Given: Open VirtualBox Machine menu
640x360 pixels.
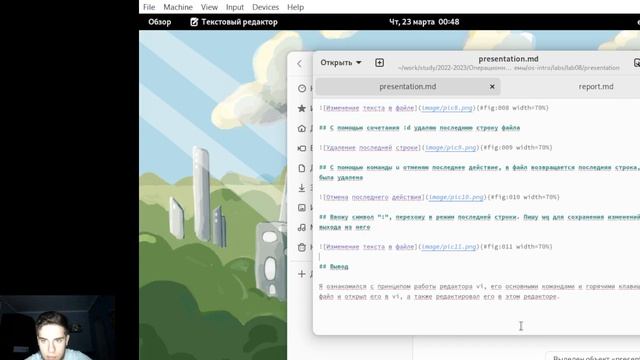Looking at the screenshot, I should tap(178, 7).
